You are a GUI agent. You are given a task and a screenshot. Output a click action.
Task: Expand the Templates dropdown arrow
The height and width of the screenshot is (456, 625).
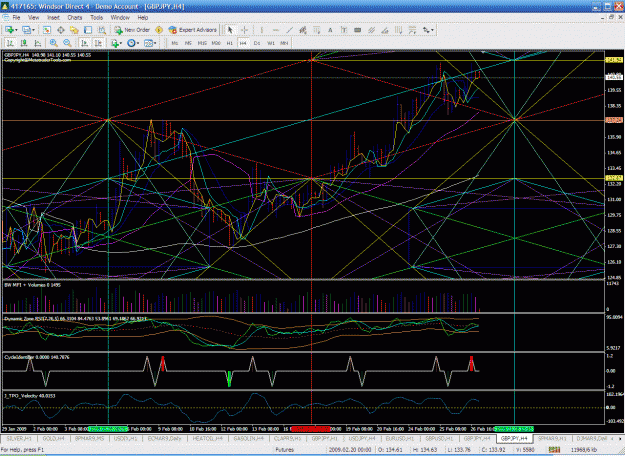click(155, 43)
